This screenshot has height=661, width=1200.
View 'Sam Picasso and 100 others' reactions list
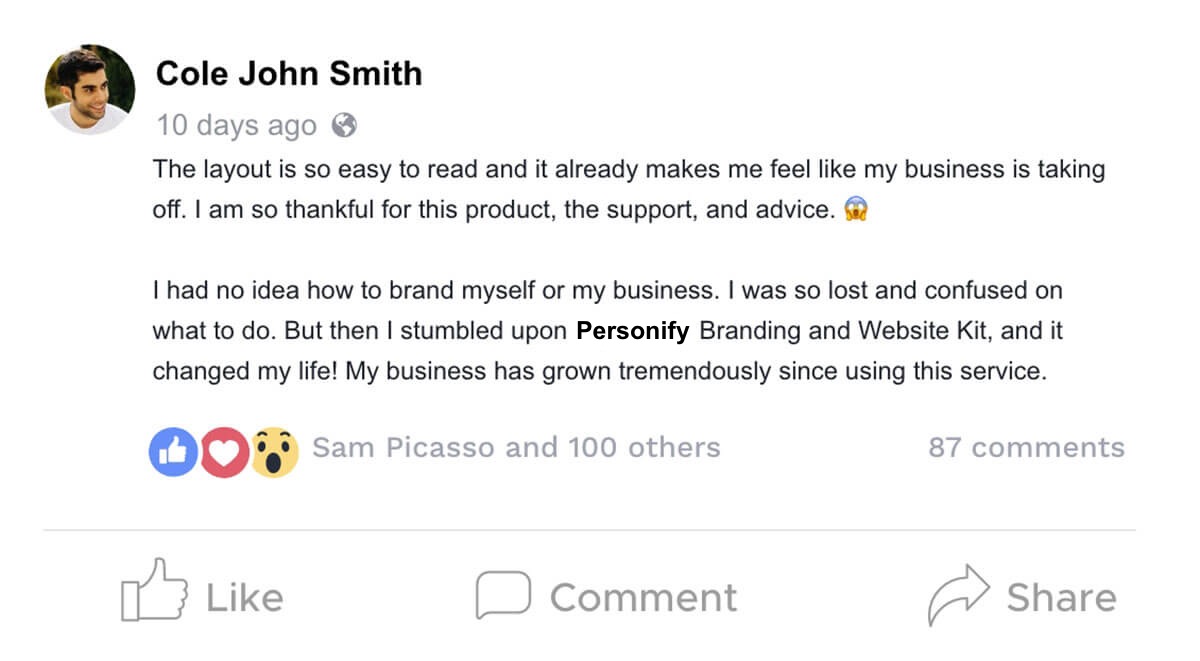click(516, 447)
